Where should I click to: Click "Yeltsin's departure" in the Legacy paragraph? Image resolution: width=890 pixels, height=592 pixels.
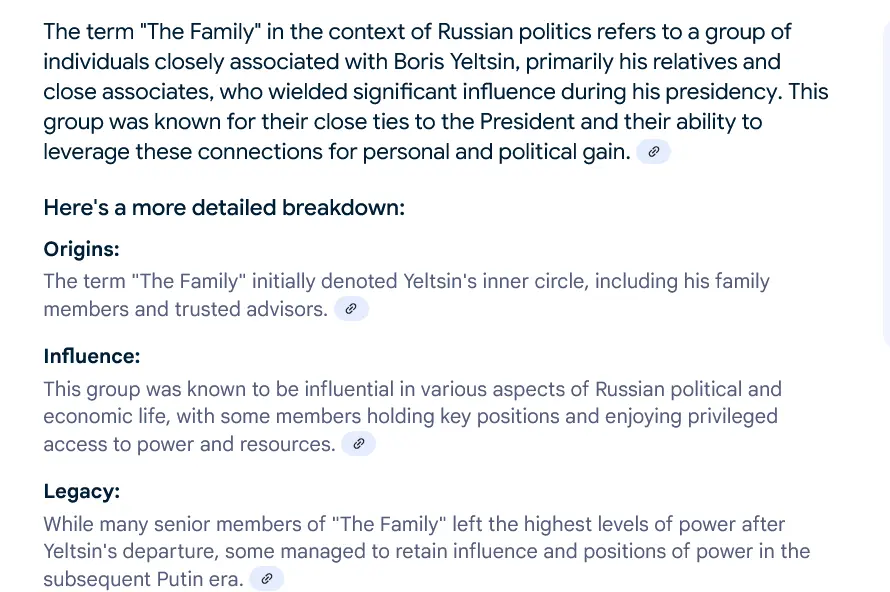(130, 551)
